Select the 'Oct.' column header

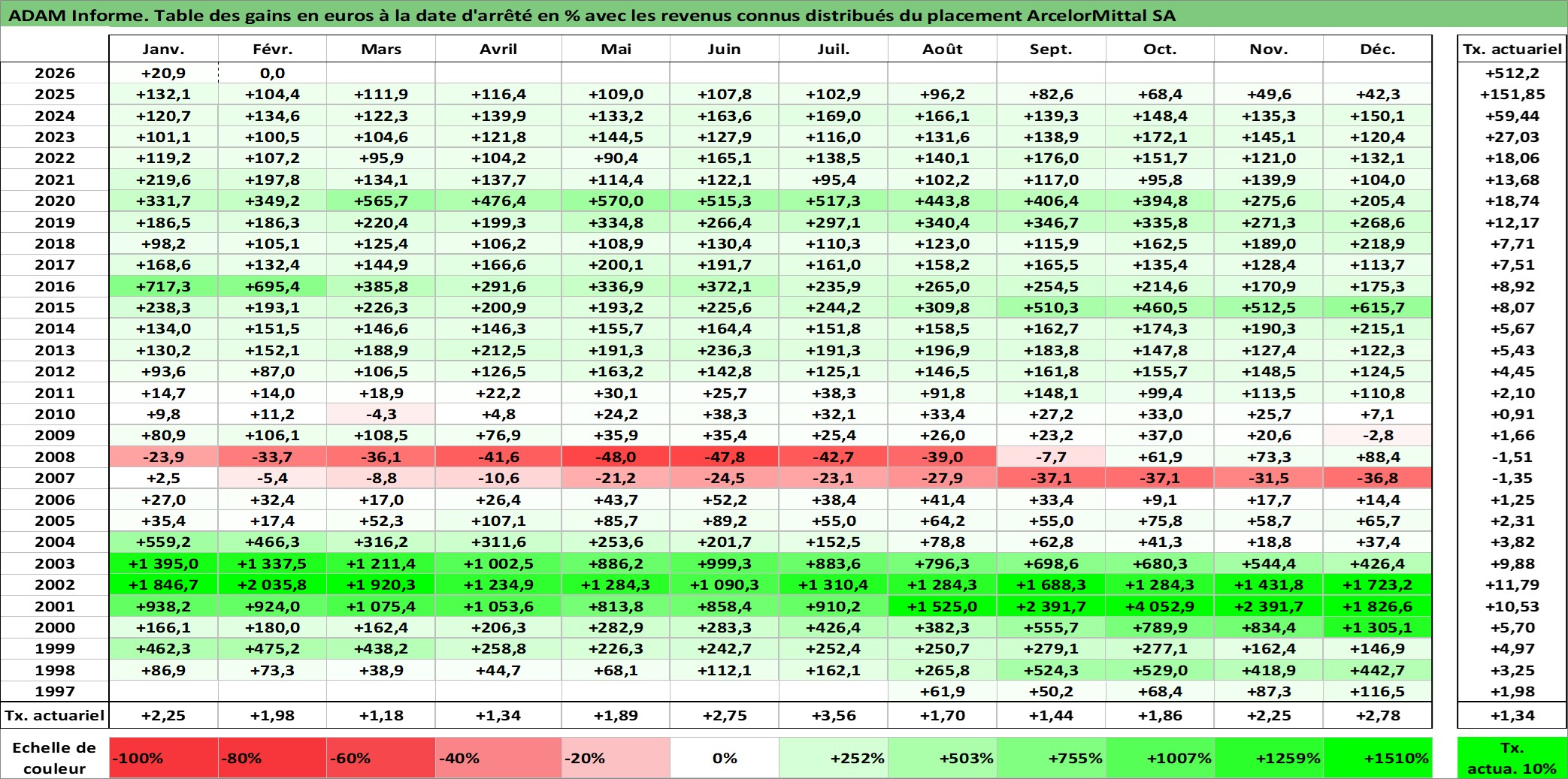pos(1160,49)
